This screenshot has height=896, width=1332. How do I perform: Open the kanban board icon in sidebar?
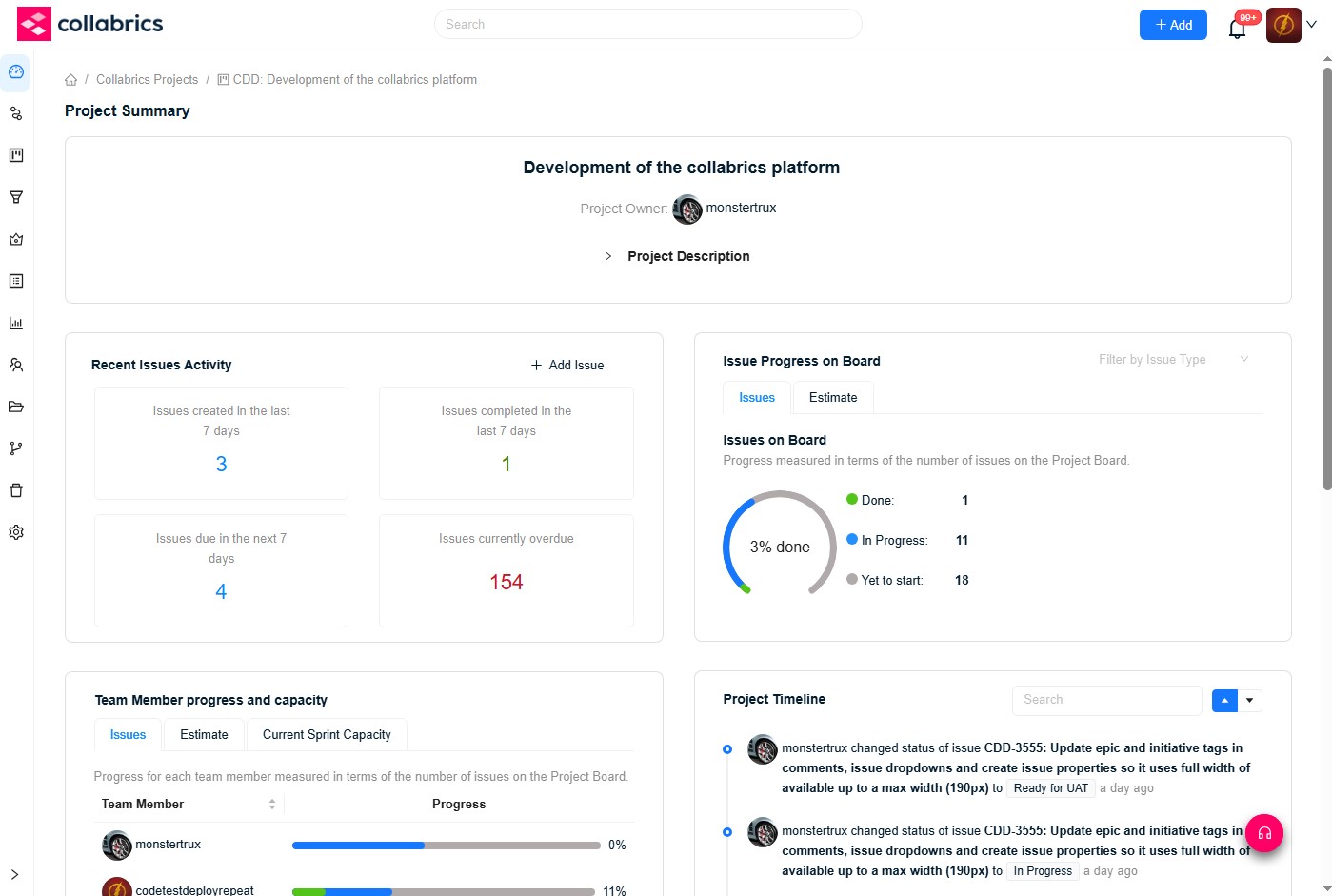(x=16, y=155)
